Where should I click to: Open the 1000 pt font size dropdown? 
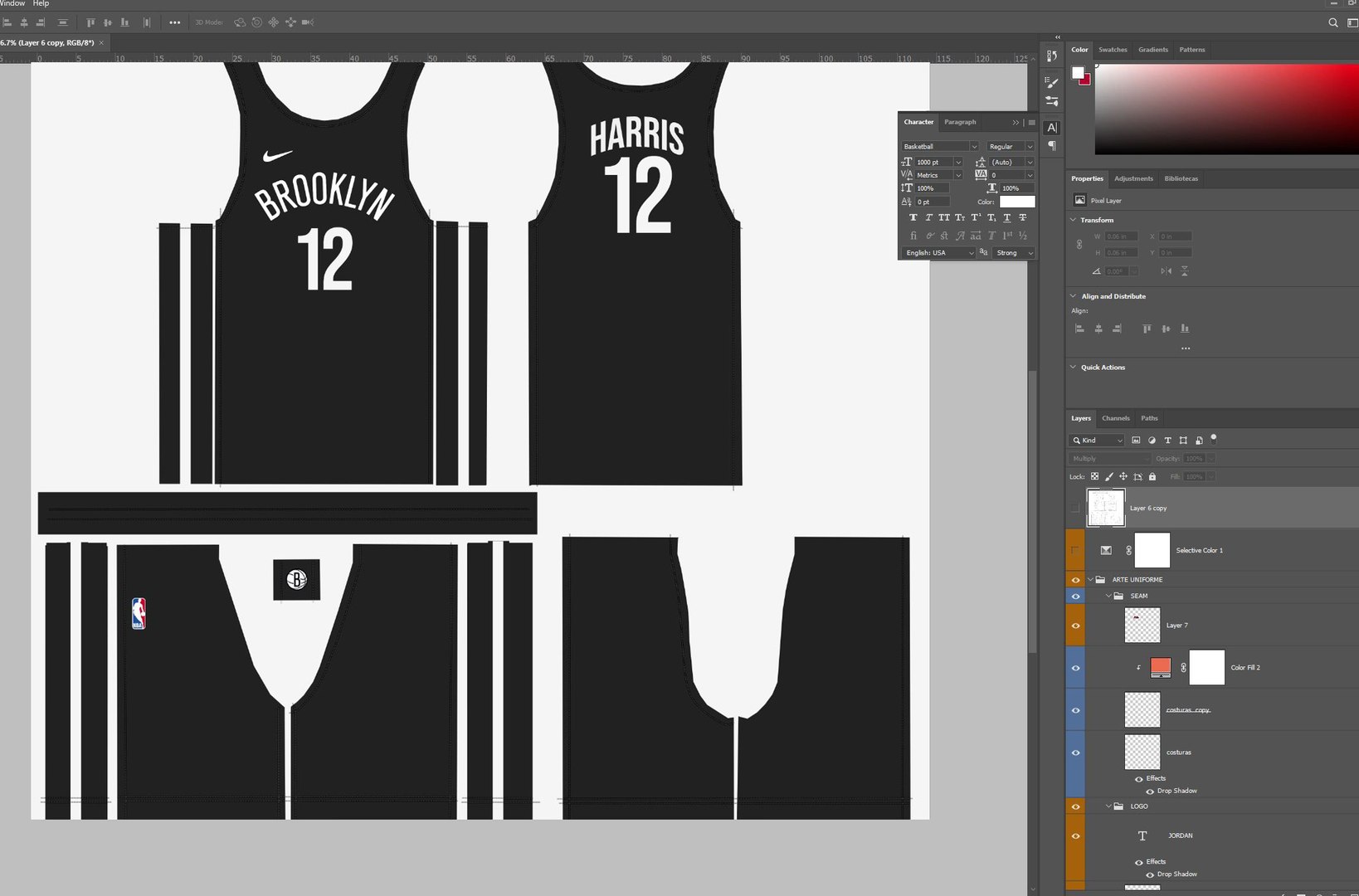point(958,163)
